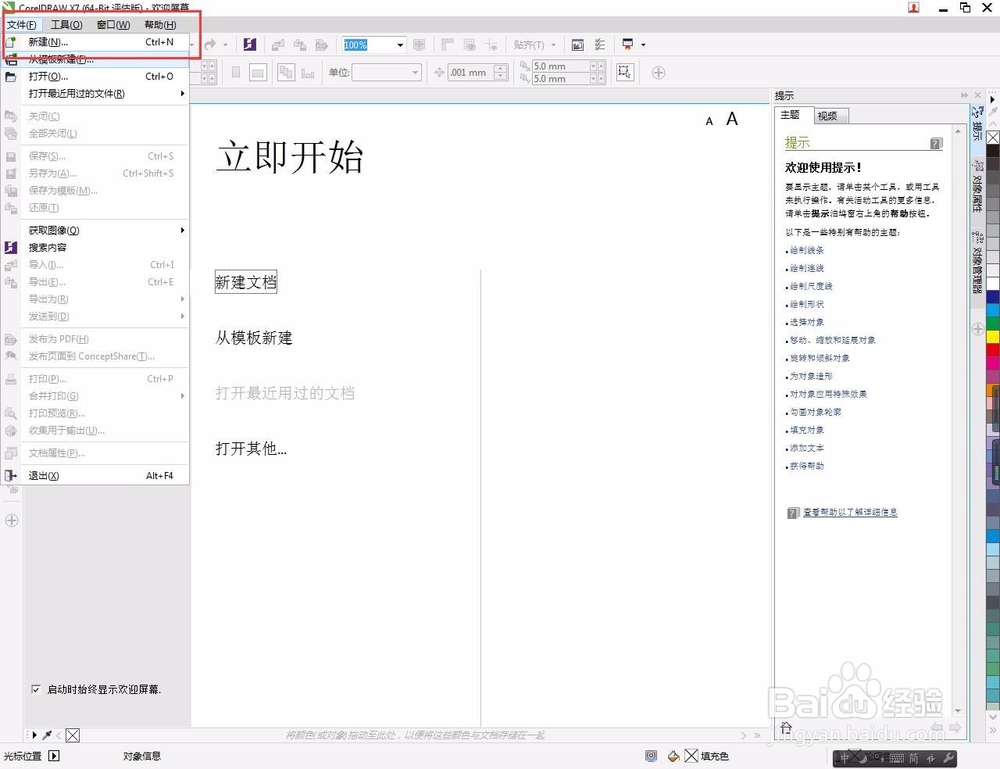1000x769 pixels.
Task: Select the no-color swatch on palette
Action: 993,138
